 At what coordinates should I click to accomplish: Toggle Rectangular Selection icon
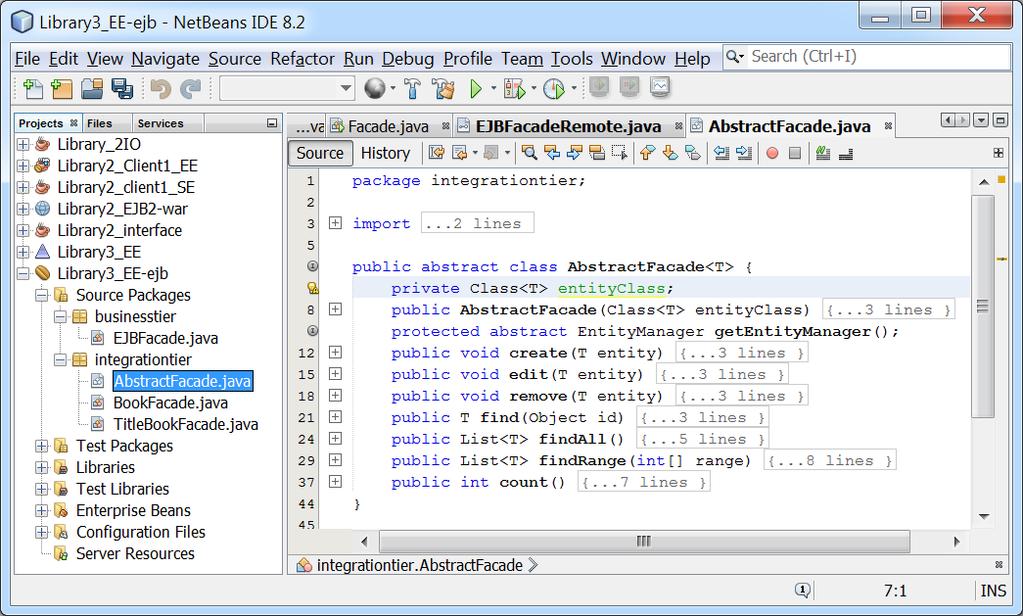[x=619, y=153]
